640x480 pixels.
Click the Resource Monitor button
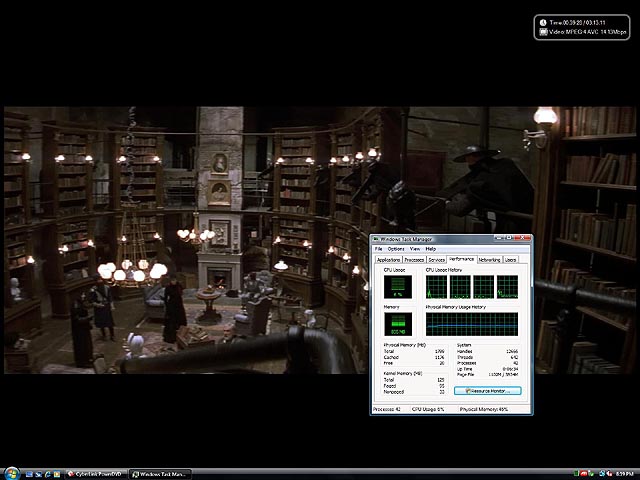[488, 391]
